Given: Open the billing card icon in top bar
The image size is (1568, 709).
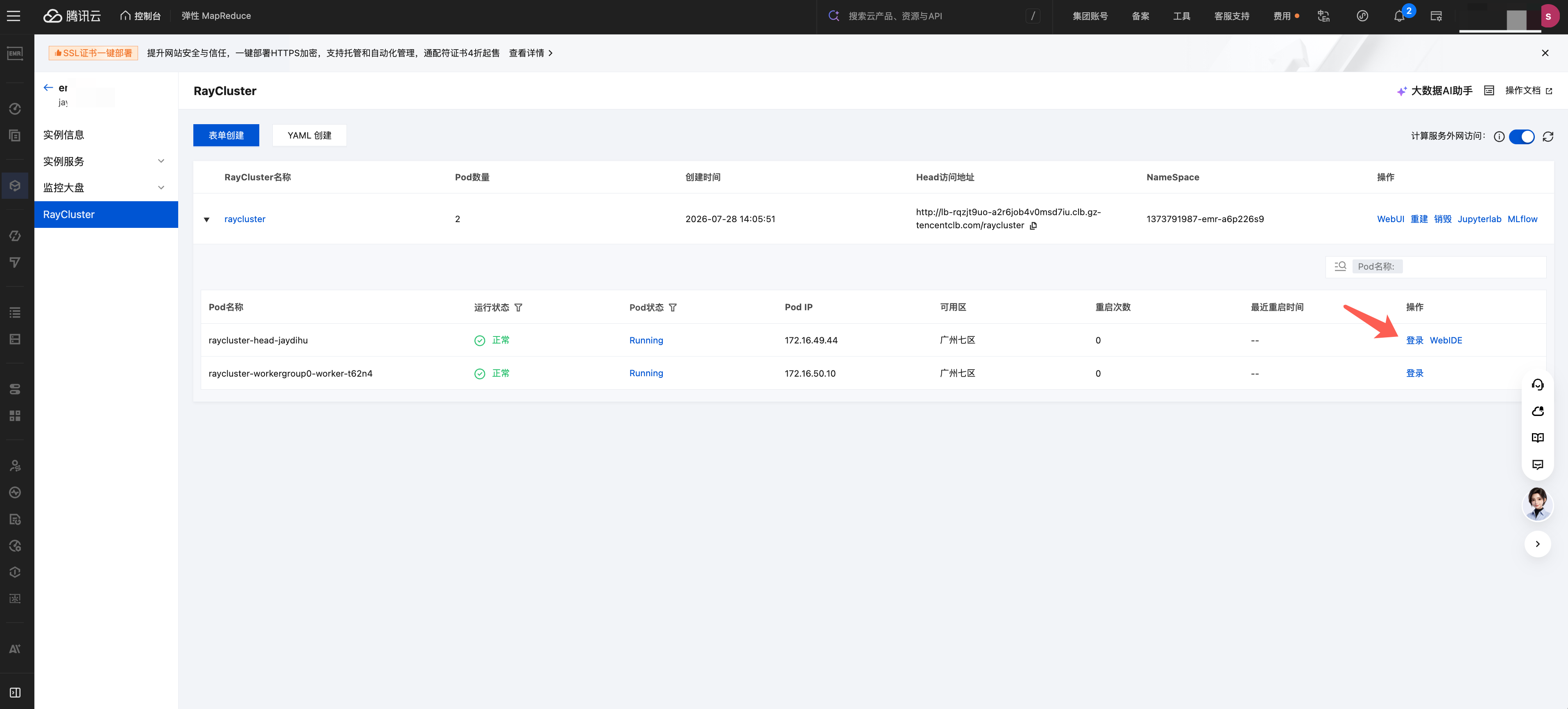Looking at the screenshot, I should coord(1436,16).
